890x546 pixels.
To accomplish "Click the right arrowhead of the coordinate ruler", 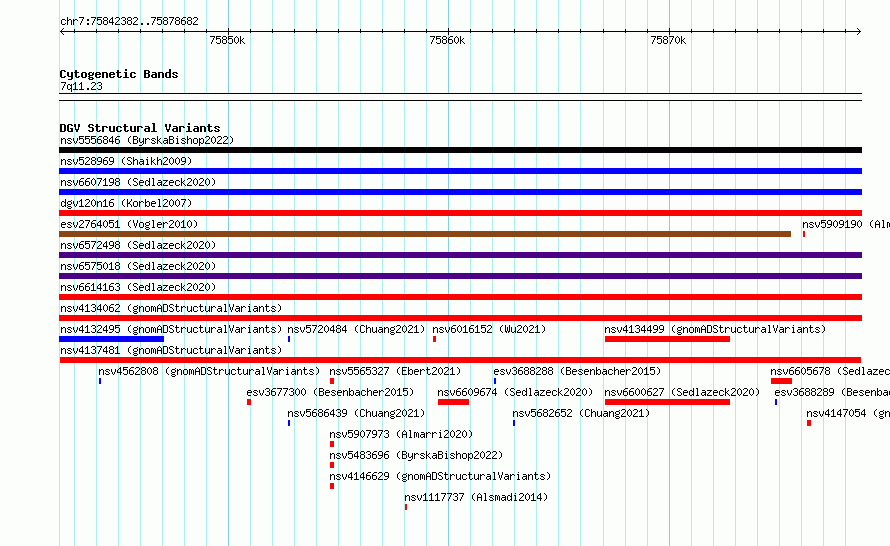I will (859, 32).
